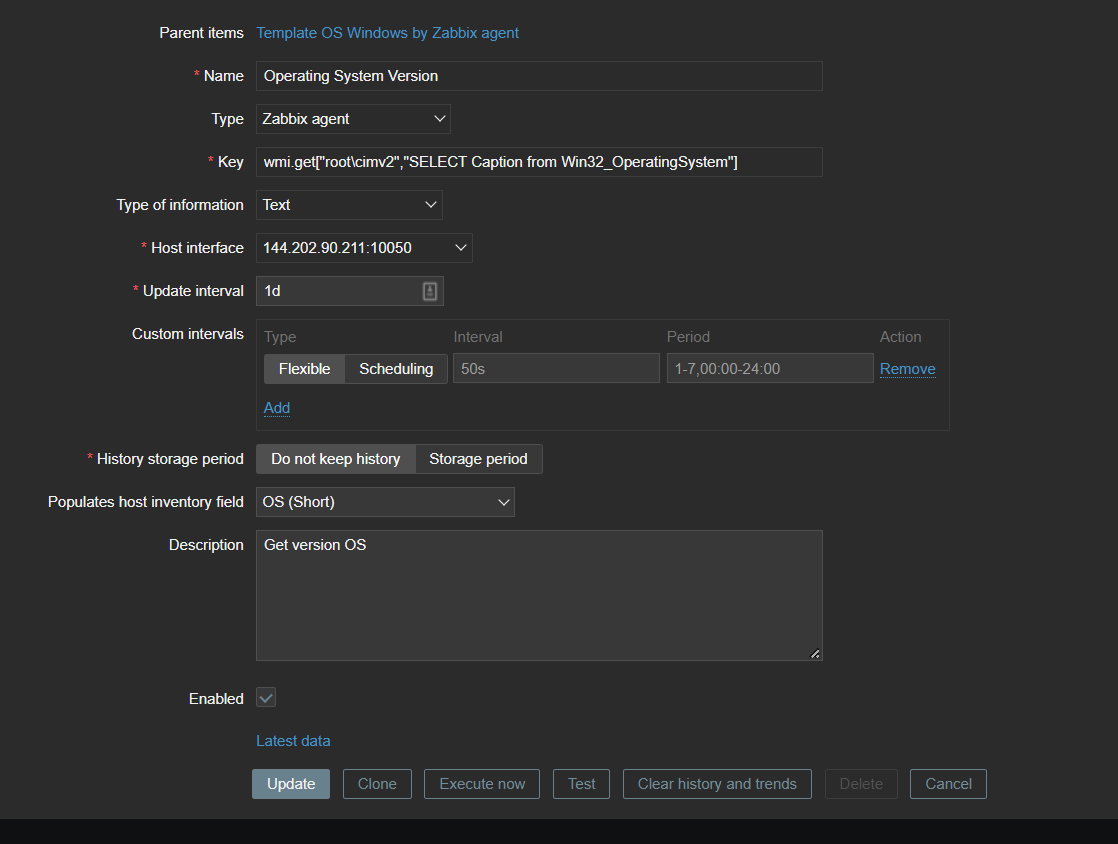Click Clear history and trends button
1118x844 pixels.
click(x=717, y=784)
